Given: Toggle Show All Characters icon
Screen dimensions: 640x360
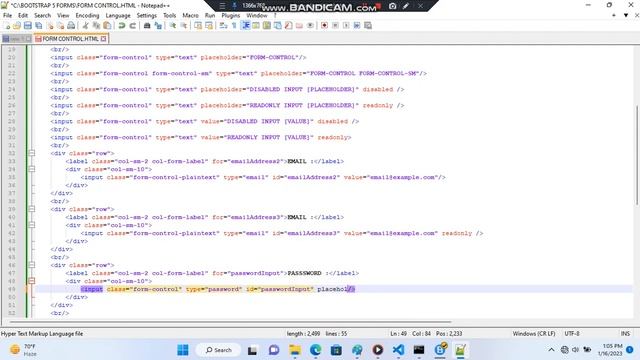Looking at the screenshot, I should (x=234, y=25).
